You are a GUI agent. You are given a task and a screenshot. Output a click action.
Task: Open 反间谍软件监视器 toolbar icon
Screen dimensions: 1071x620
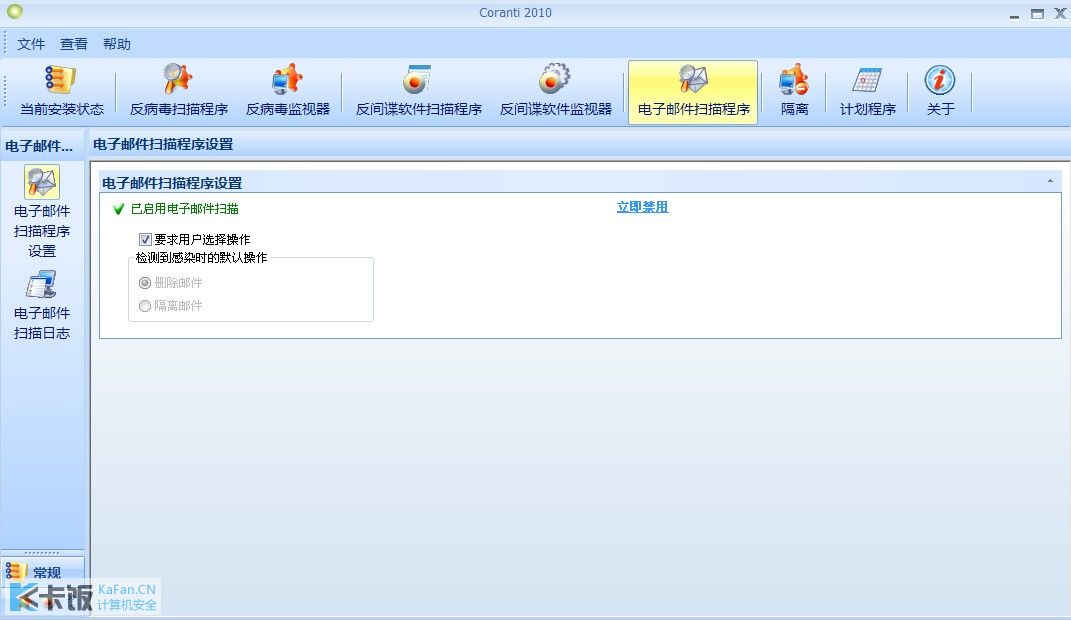click(x=555, y=91)
